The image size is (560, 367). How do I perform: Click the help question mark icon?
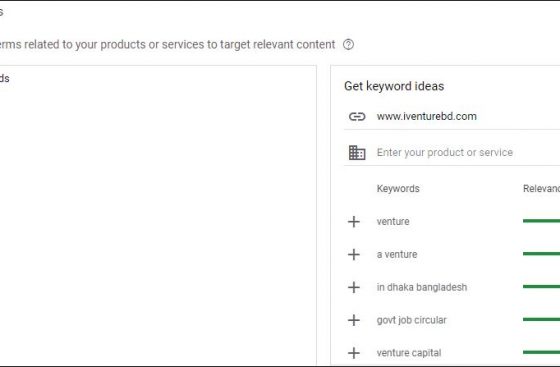[x=348, y=45]
